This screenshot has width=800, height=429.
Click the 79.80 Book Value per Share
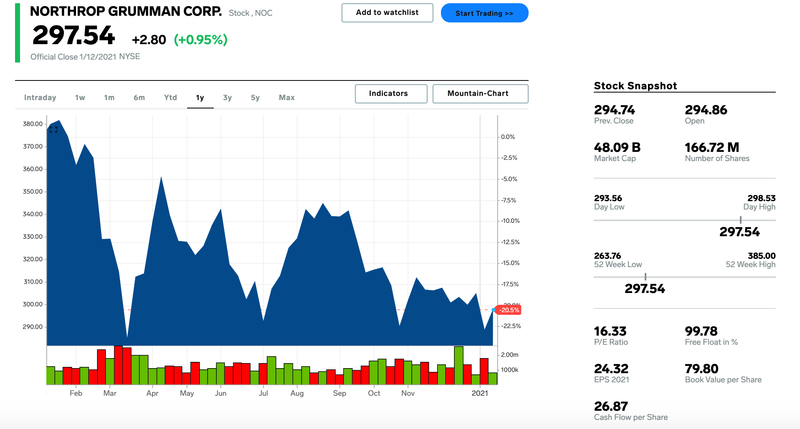coord(702,368)
